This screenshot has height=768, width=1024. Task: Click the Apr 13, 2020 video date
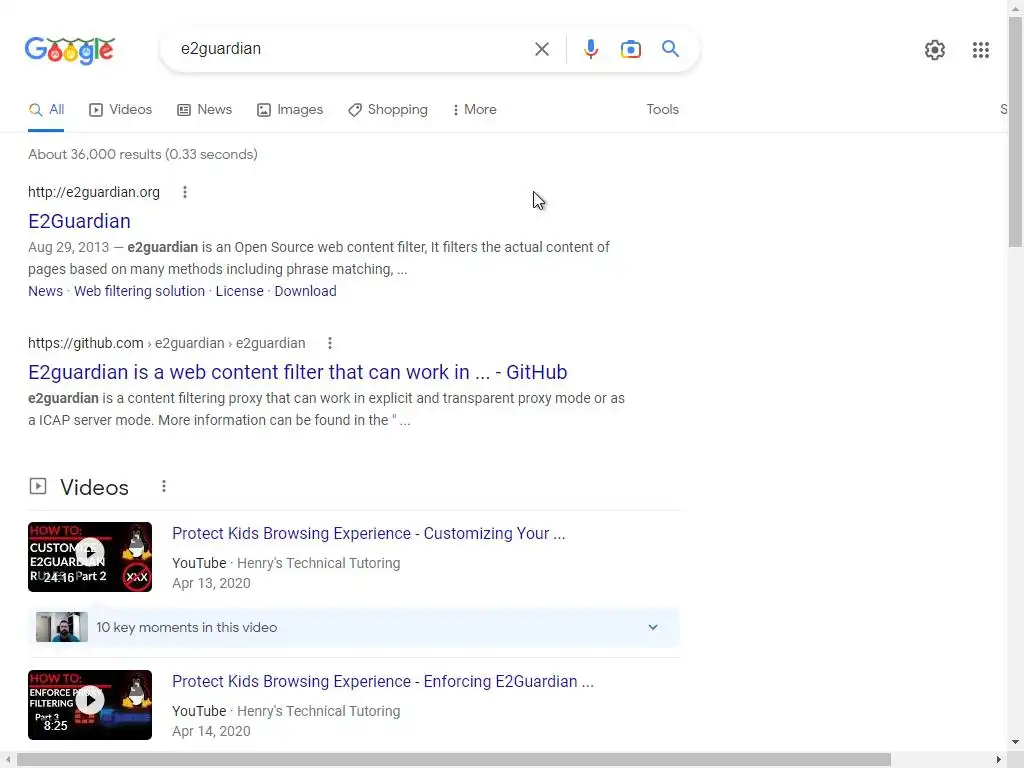point(211,583)
